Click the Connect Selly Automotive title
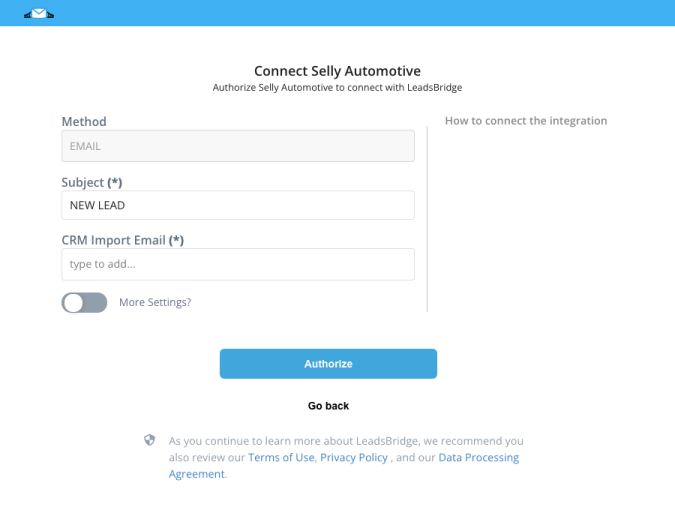The width and height of the screenshot is (675, 525). [337, 71]
